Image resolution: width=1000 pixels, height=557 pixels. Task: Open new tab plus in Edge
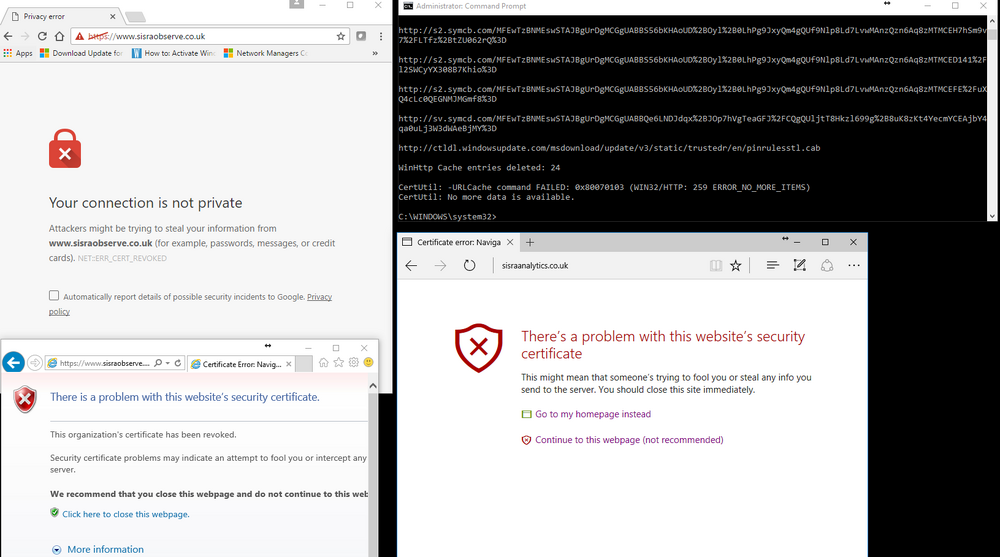pos(530,242)
